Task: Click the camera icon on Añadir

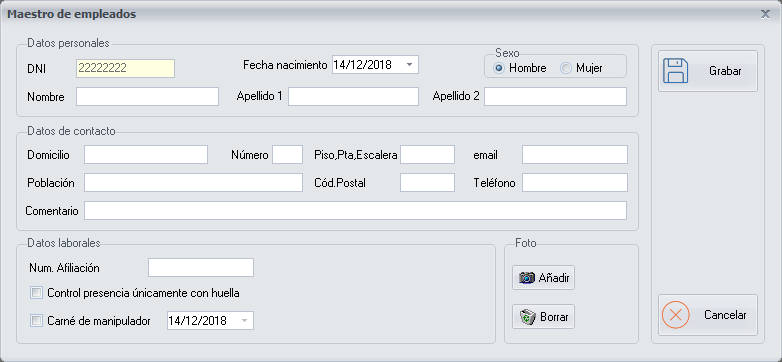Action: click(527, 278)
